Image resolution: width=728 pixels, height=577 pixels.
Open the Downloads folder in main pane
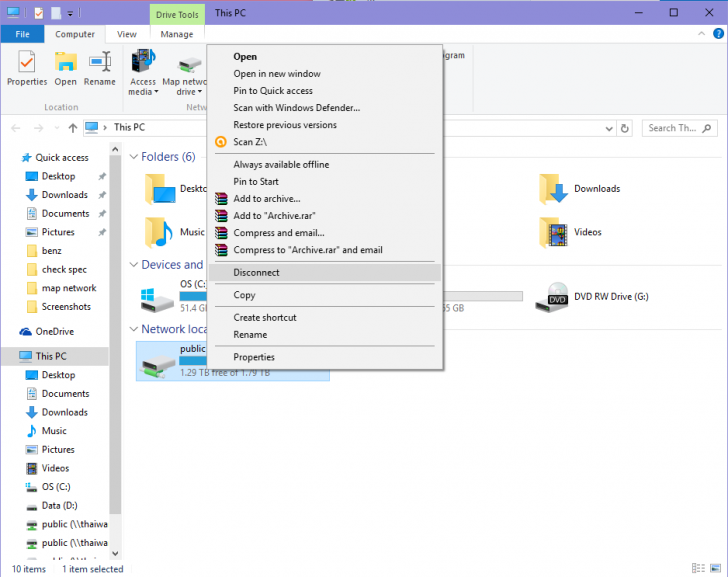(x=579, y=189)
